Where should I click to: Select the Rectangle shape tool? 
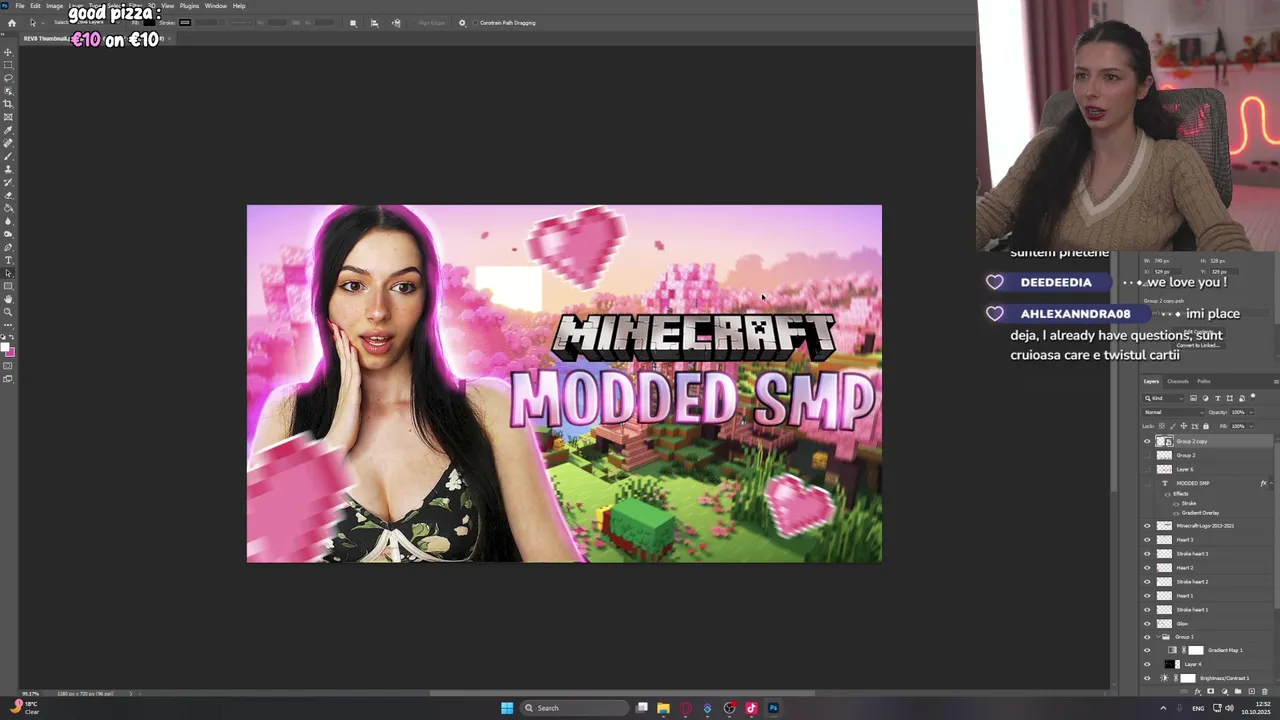(x=8, y=286)
